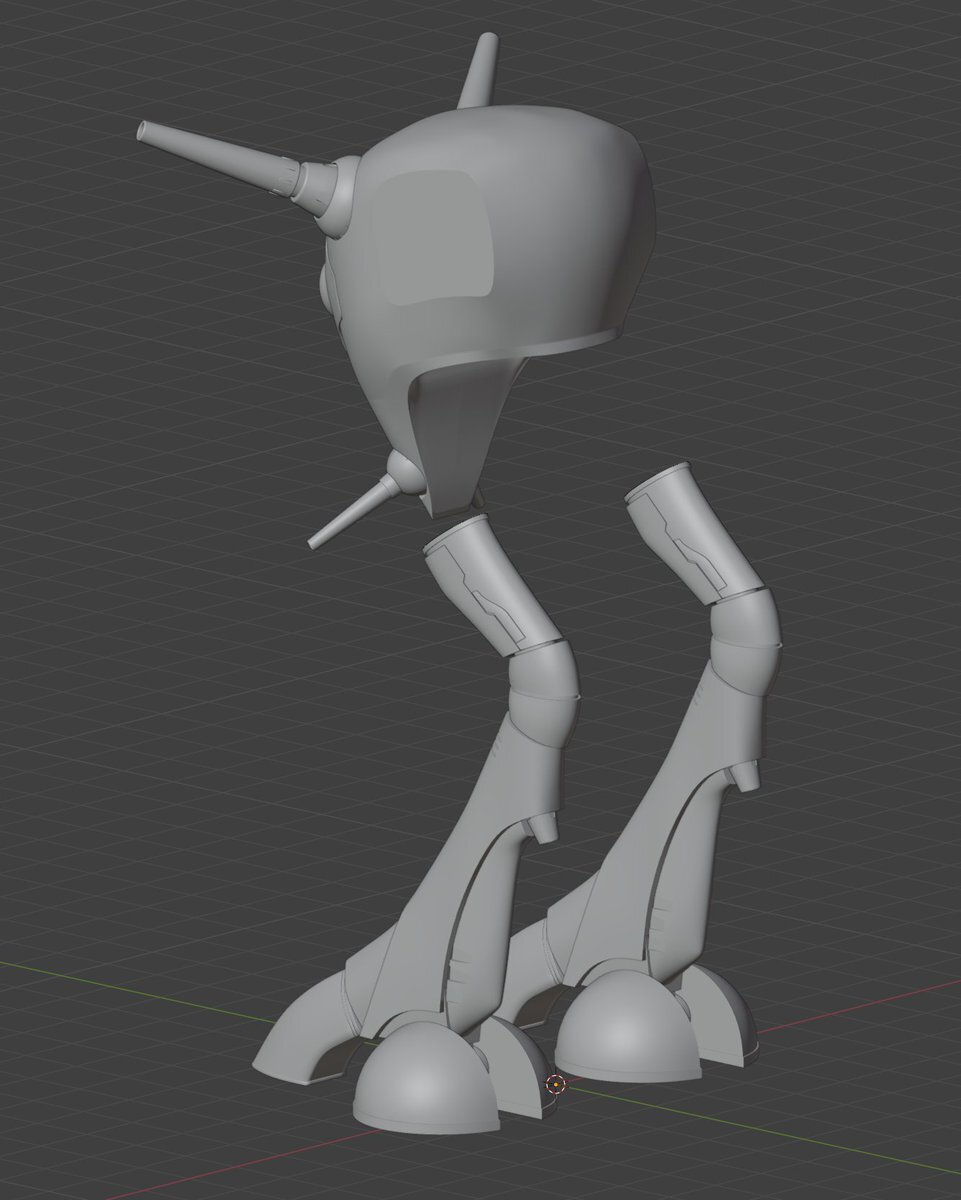Screen dimensions: 961x1200
Task: Select the short spike on top of head
Action: pyautogui.click(x=477, y=70)
